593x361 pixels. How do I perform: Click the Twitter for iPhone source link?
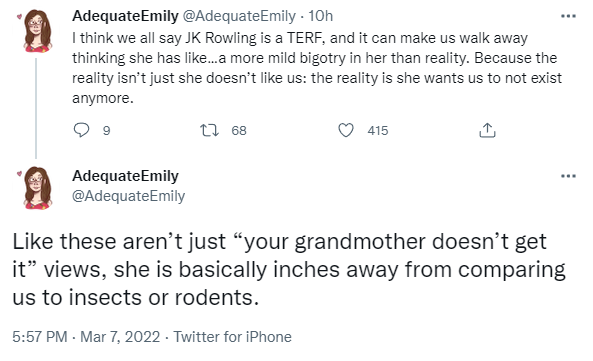(233, 336)
